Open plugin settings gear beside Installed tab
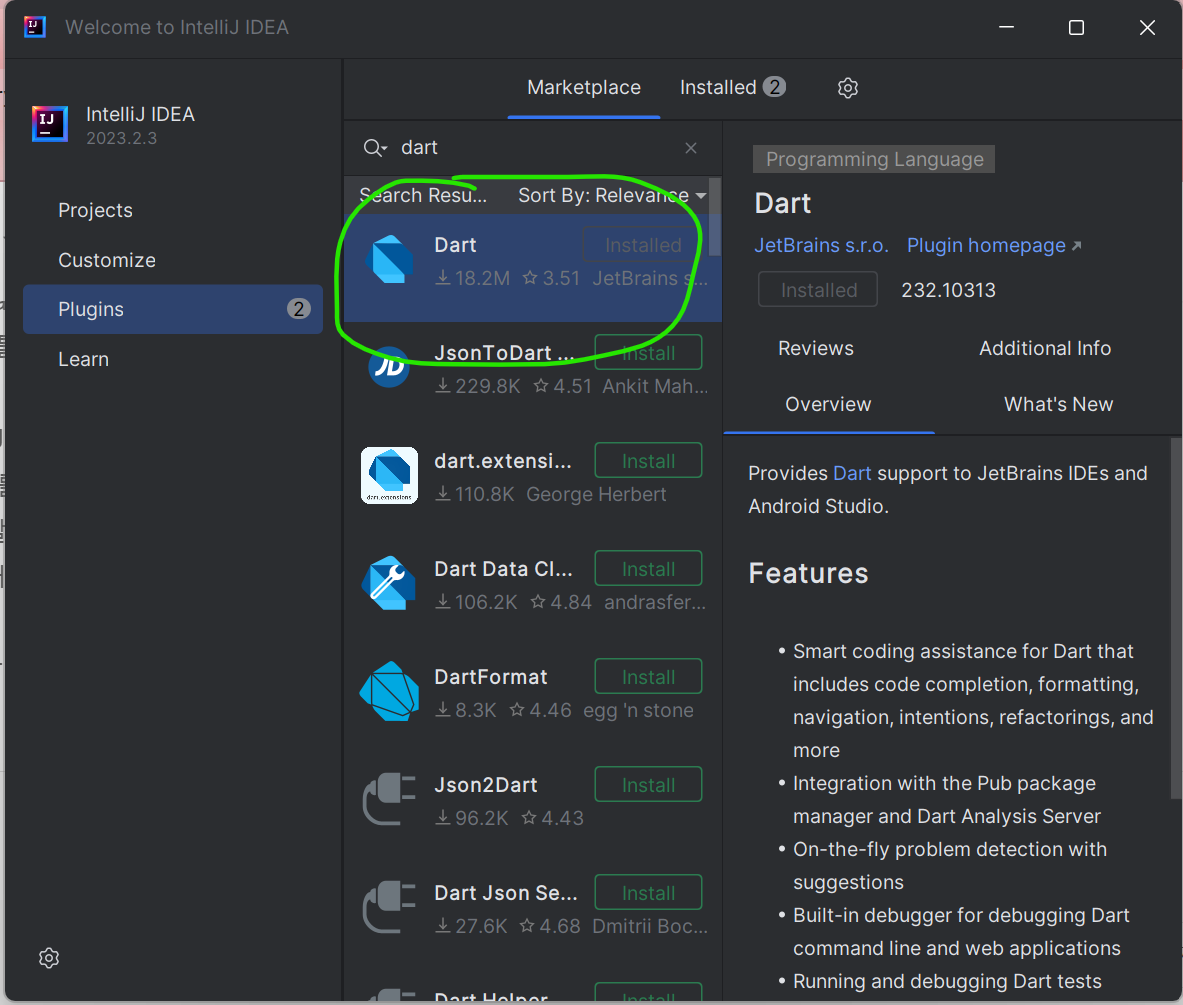The image size is (1183, 1005). point(847,88)
